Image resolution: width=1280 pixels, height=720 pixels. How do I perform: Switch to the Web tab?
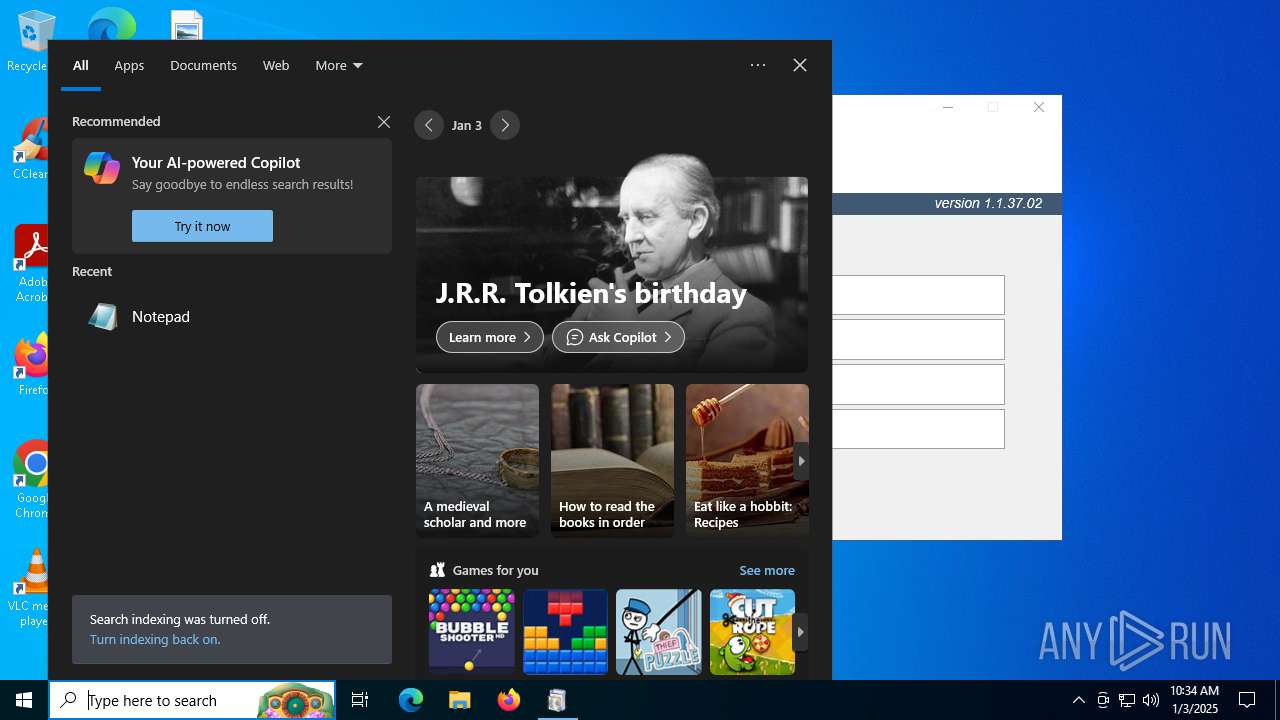pos(276,66)
